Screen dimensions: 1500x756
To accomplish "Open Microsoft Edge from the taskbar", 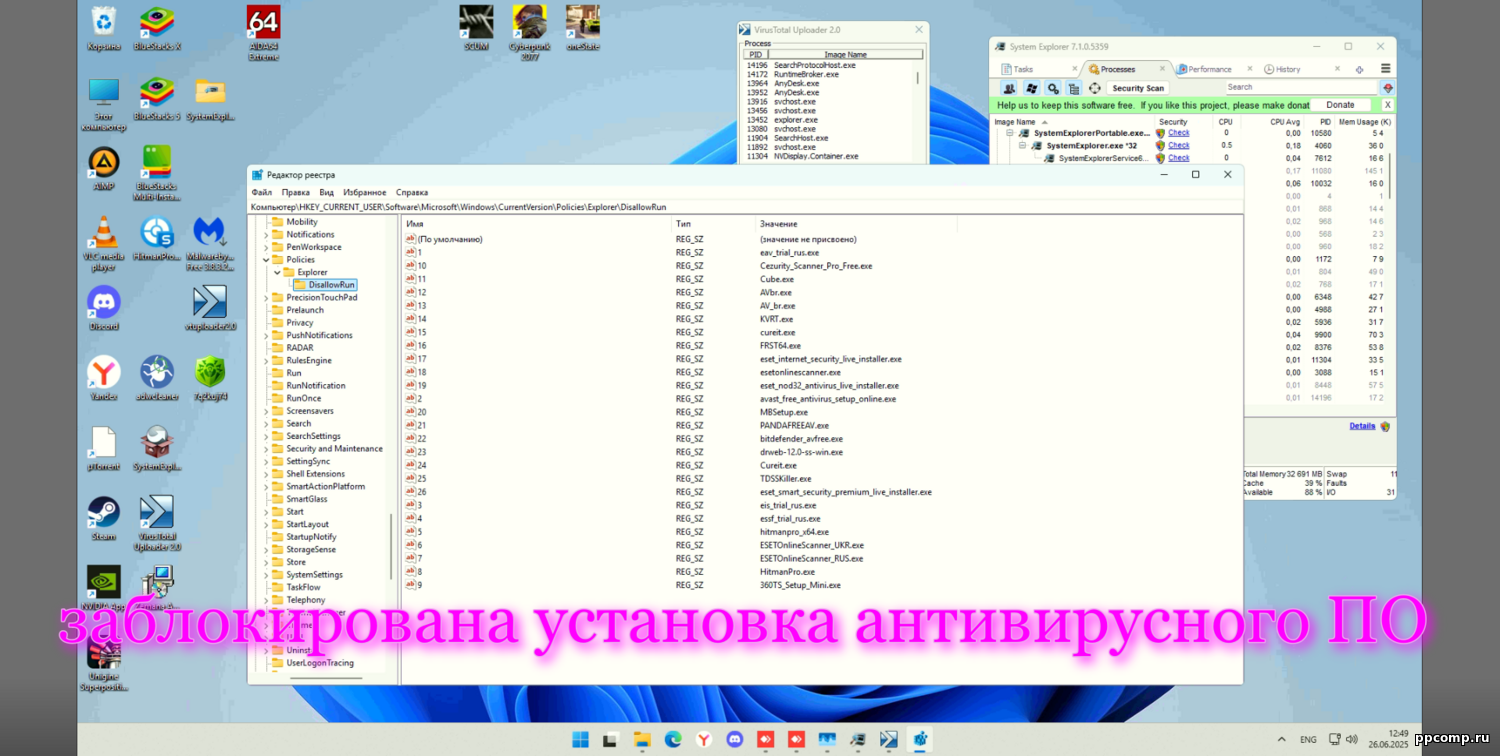I will point(673,739).
